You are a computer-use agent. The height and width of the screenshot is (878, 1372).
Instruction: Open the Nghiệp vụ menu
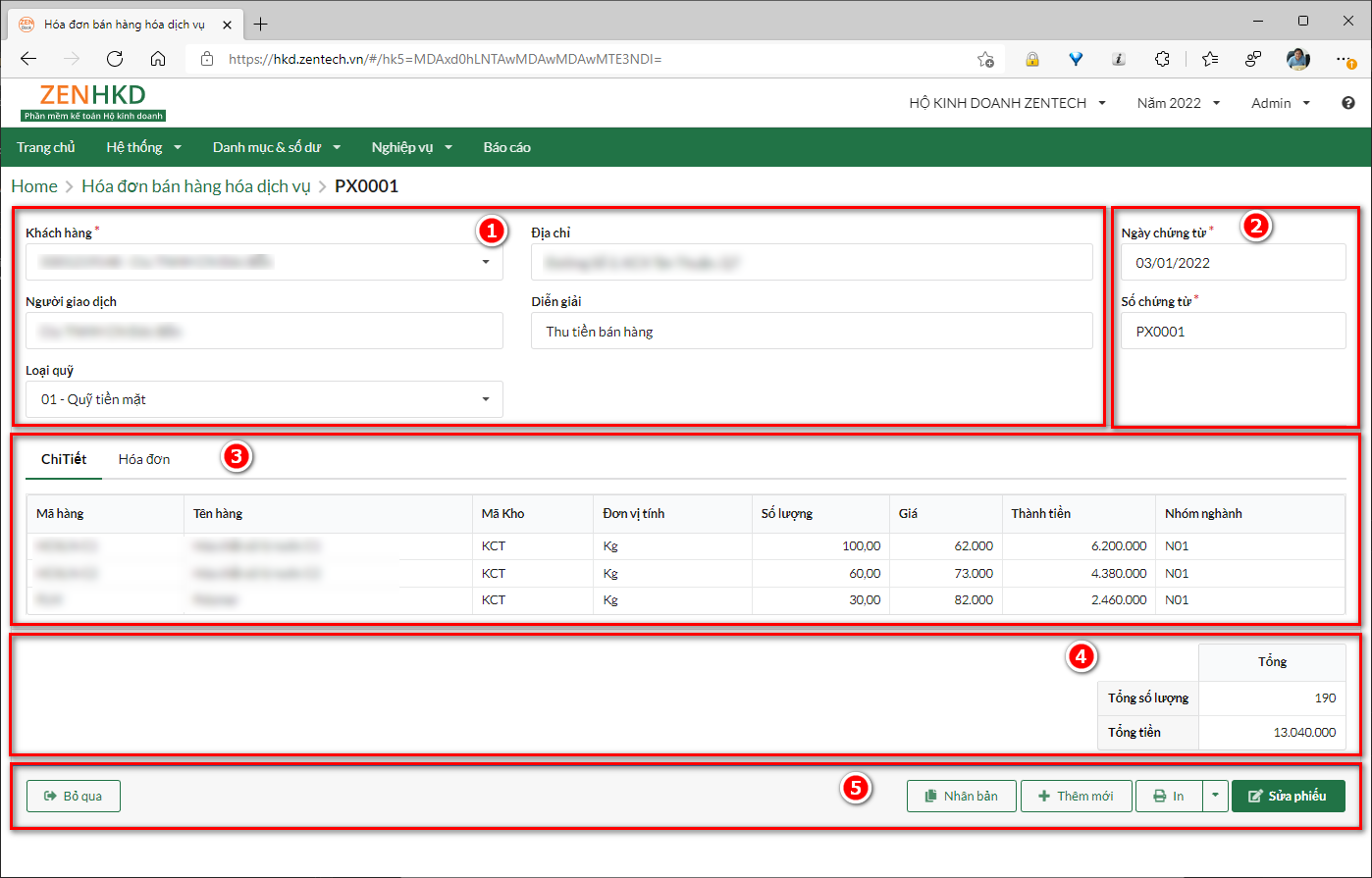click(x=411, y=147)
